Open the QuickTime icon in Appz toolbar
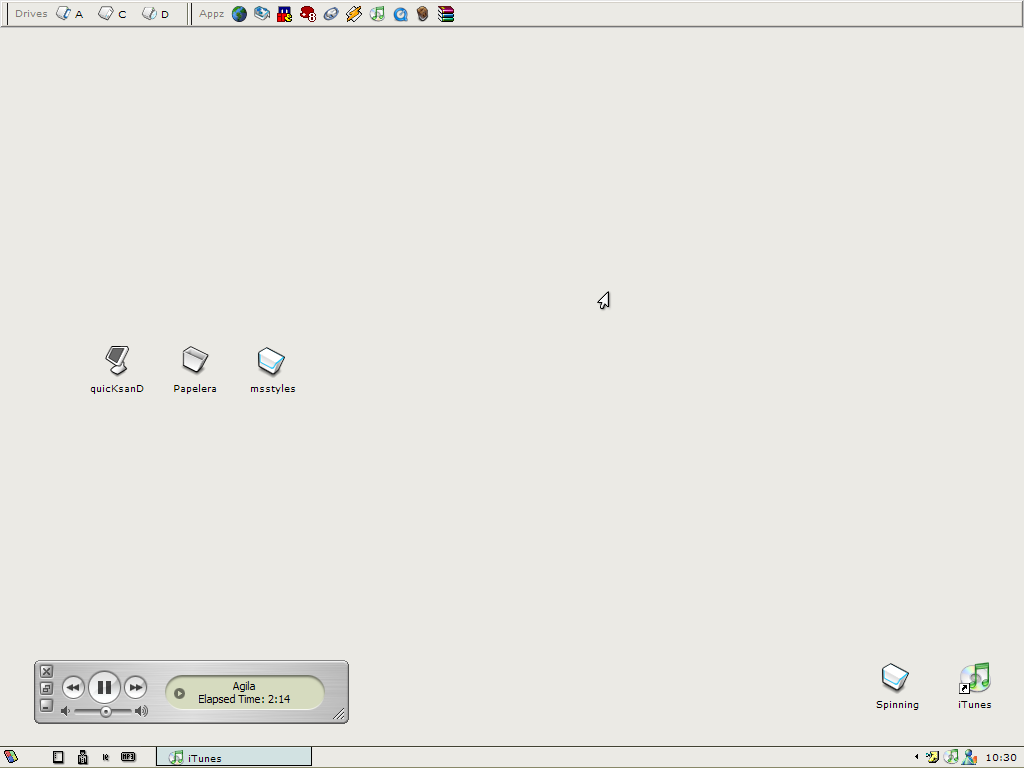1024x768 pixels. coord(400,14)
